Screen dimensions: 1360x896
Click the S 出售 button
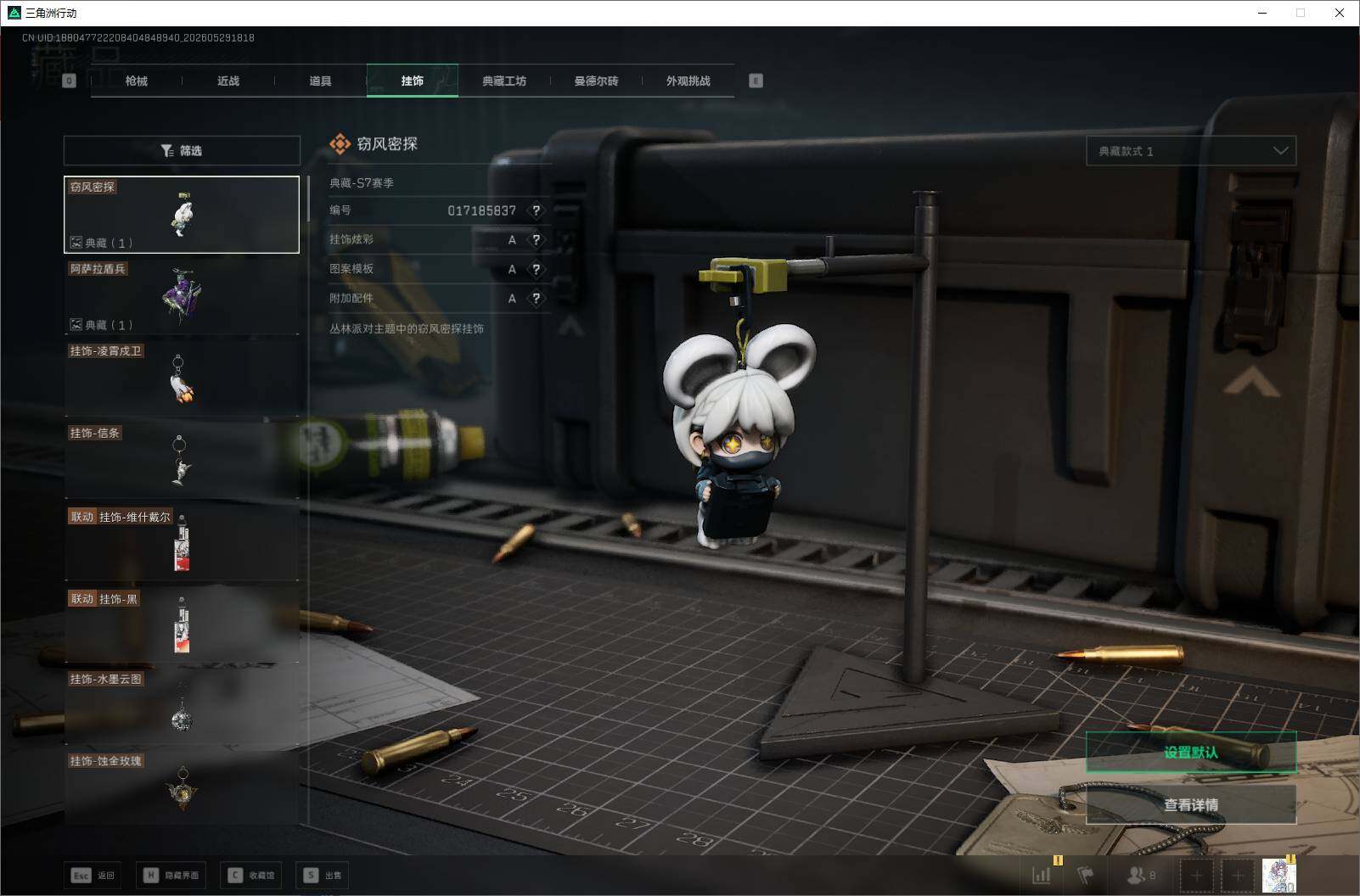tap(323, 875)
